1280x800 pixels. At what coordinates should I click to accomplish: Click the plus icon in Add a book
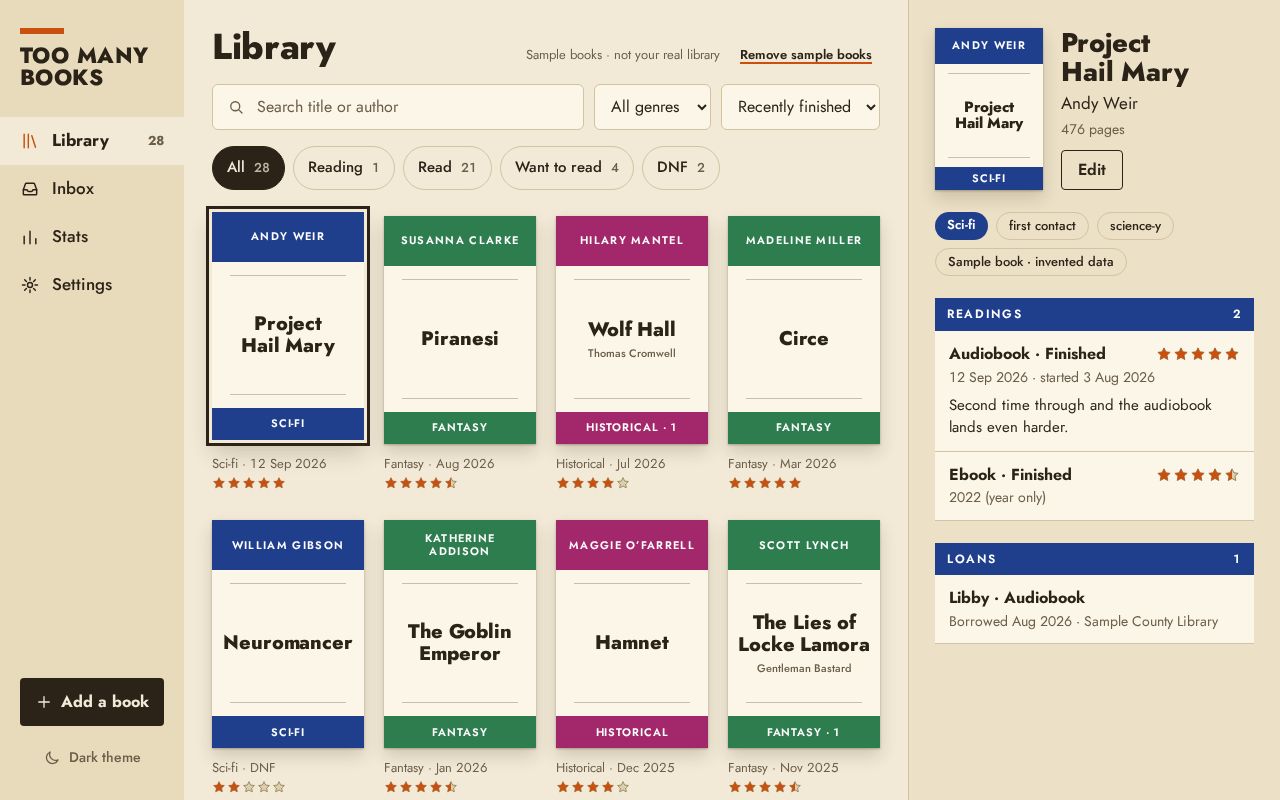(43, 702)
